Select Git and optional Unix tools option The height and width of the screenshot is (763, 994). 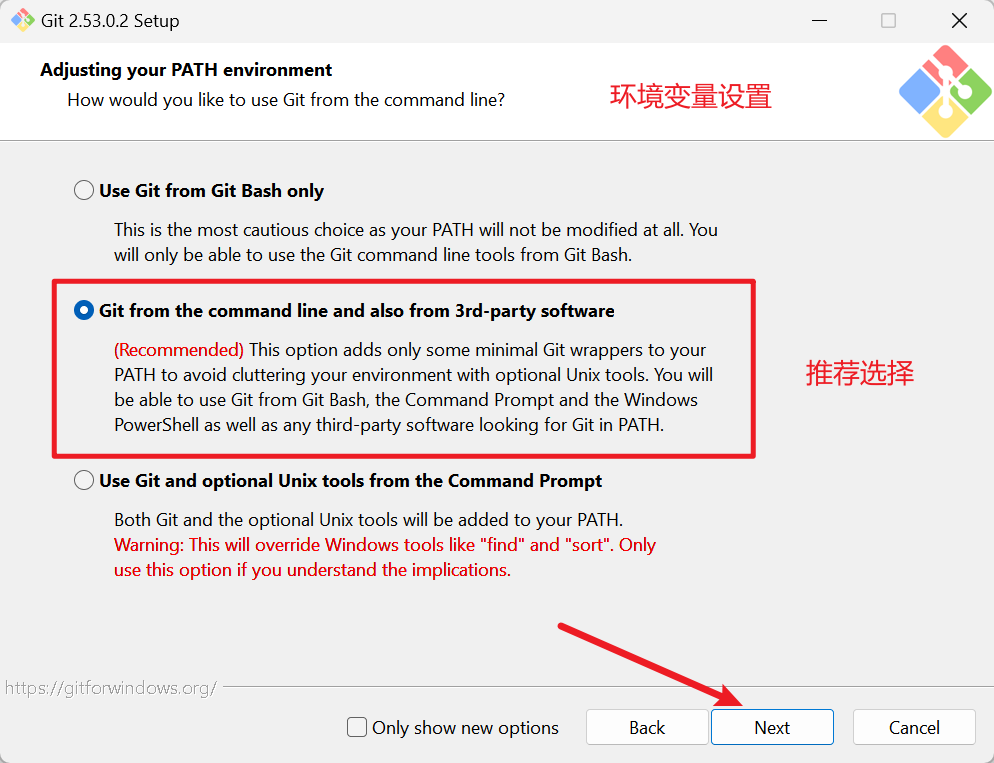[x=84, y=480]
